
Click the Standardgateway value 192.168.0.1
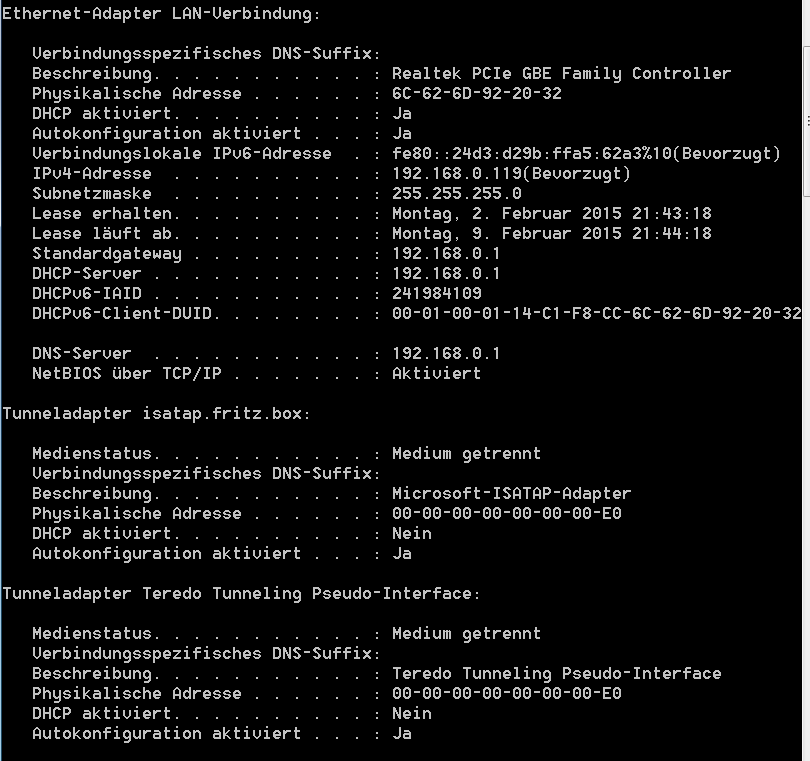(x=446, y=254)
